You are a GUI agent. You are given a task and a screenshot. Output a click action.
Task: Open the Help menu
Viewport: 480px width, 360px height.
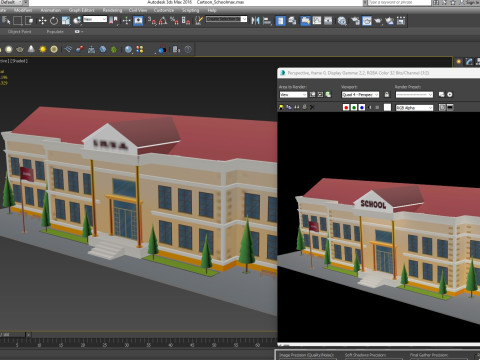coord(212,10)
